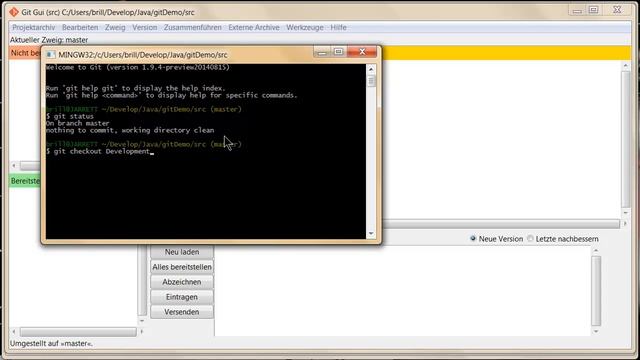The height and width of the screenshot is (360, 640).
Task: Click the commit message scroll down arrow
Action: 596,331
